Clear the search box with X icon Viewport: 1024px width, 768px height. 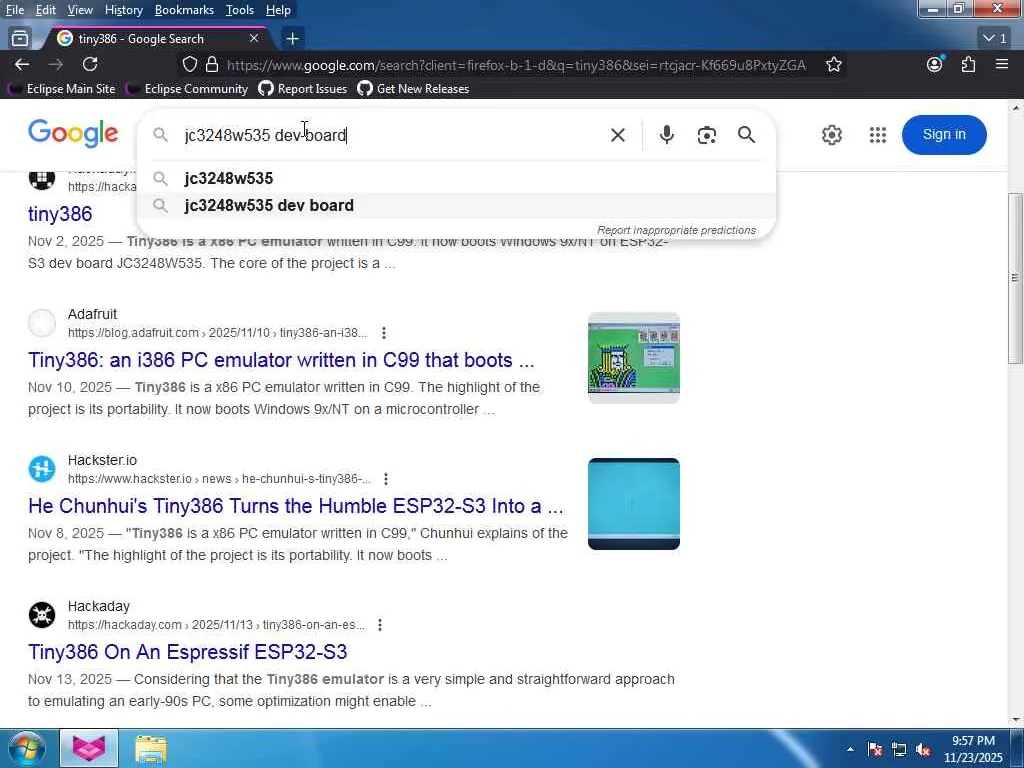[617, 135]
